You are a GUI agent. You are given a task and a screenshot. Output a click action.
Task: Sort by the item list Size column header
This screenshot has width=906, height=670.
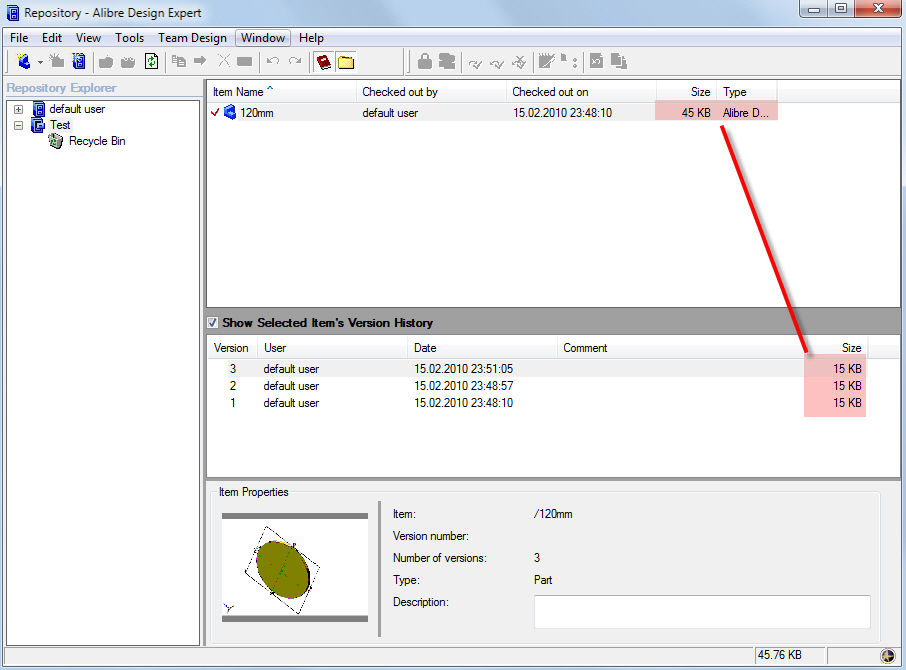pos(686,92)
